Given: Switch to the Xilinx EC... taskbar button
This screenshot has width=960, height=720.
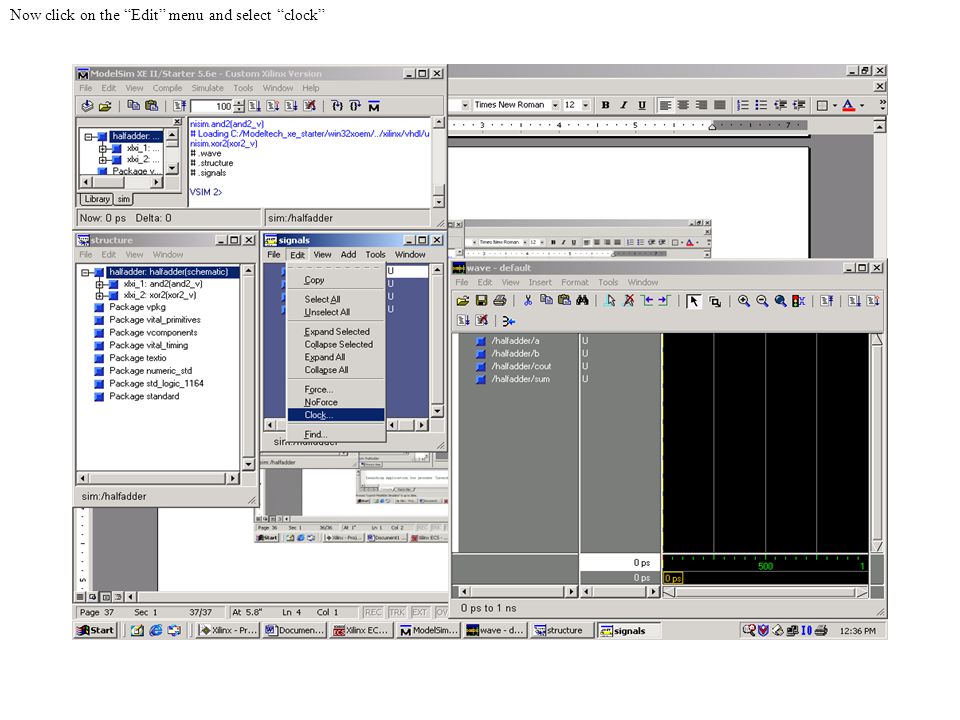Looking at the screenshot, I should pos(362,630).
